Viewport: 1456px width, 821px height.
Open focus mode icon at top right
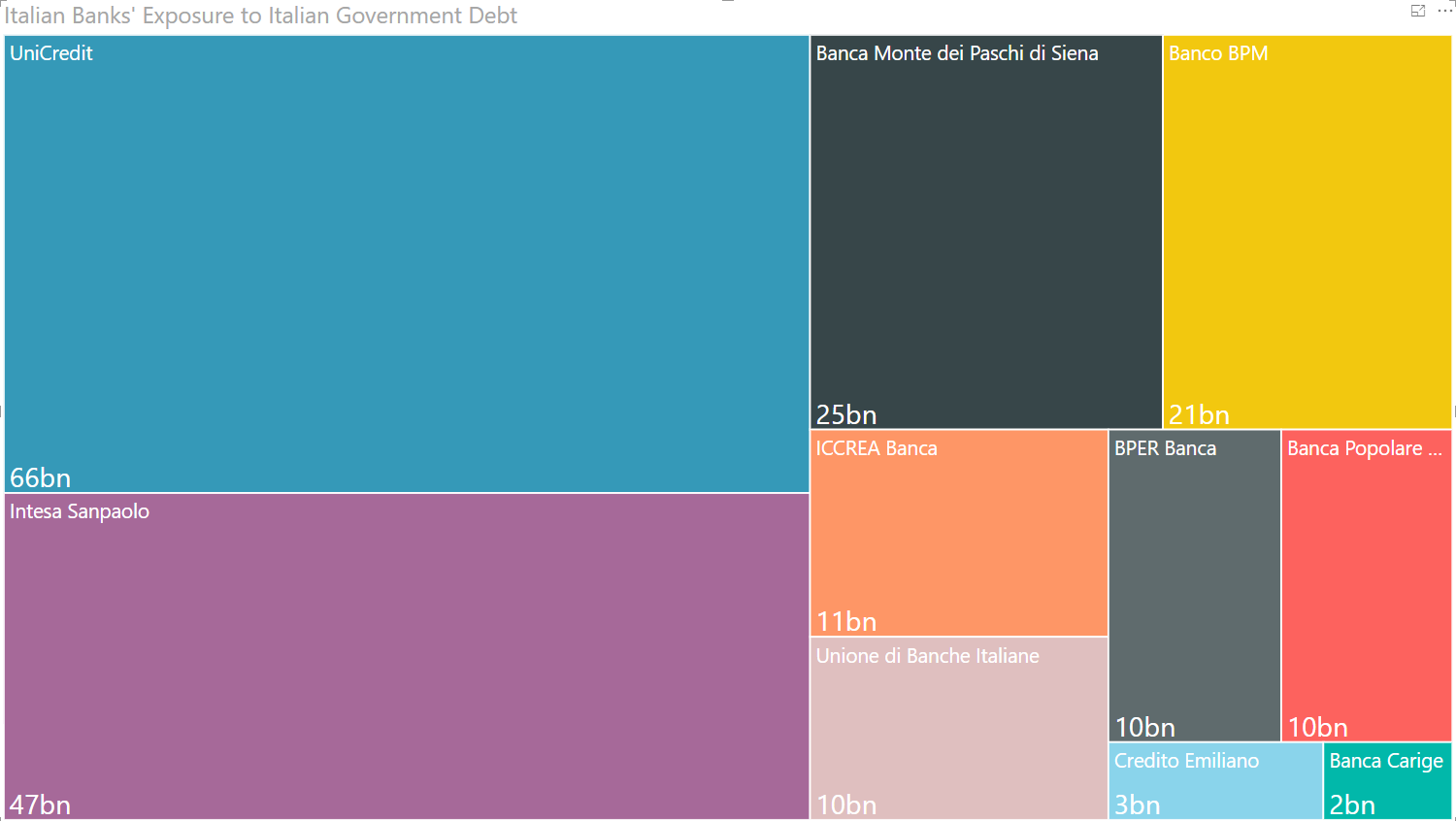[1418, 11]
